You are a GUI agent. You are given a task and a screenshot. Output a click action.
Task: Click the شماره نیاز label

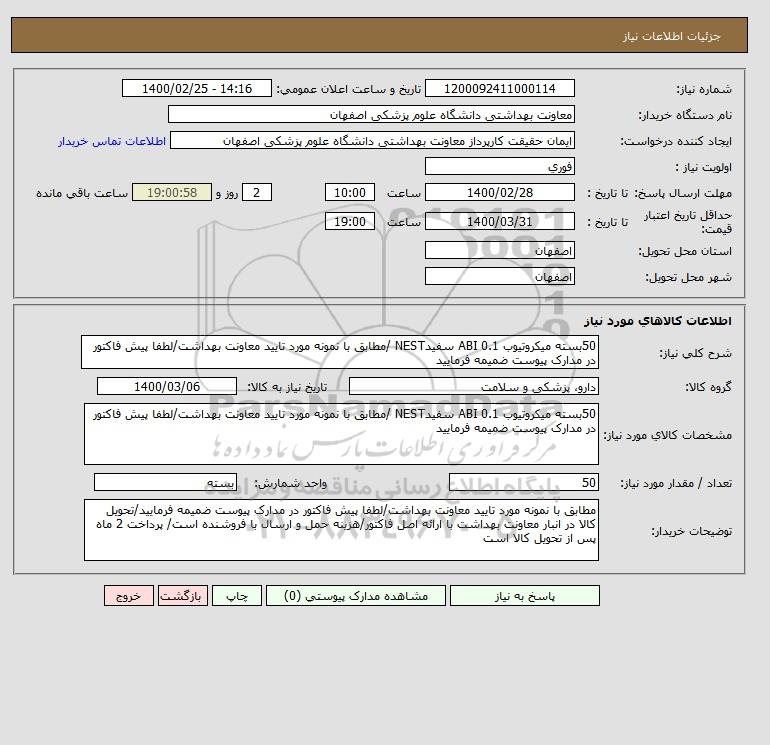click(x=704, y=89)
